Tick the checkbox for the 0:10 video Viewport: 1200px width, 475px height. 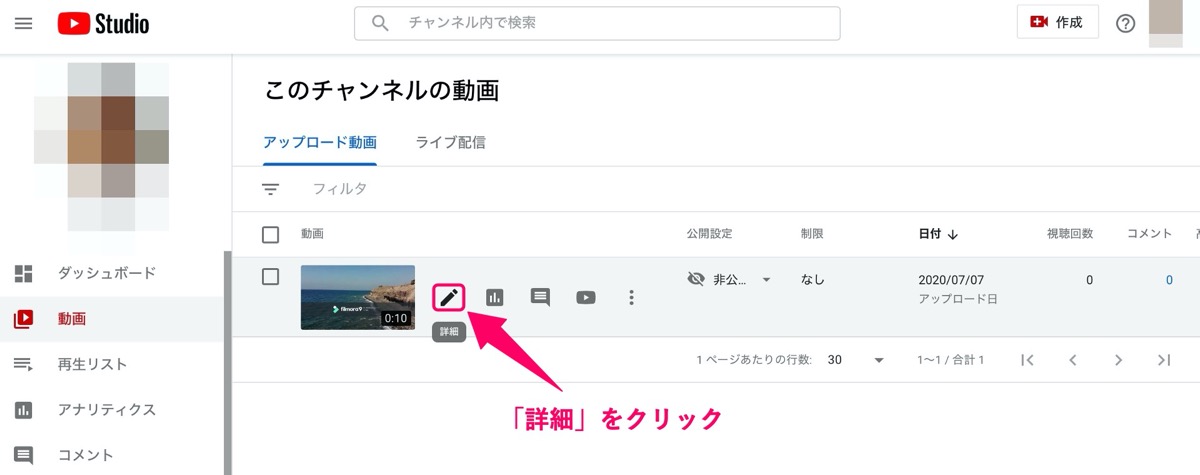(270, 277)
